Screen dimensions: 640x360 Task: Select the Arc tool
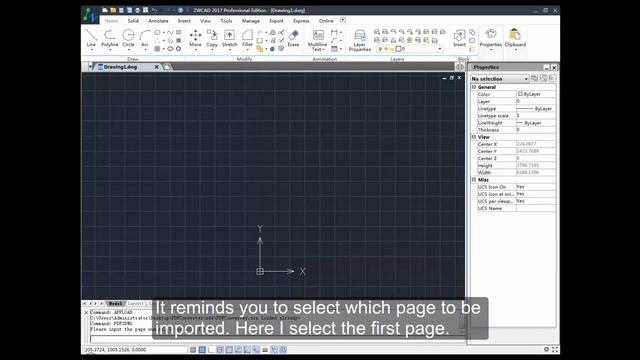click(x=144, y=38)
